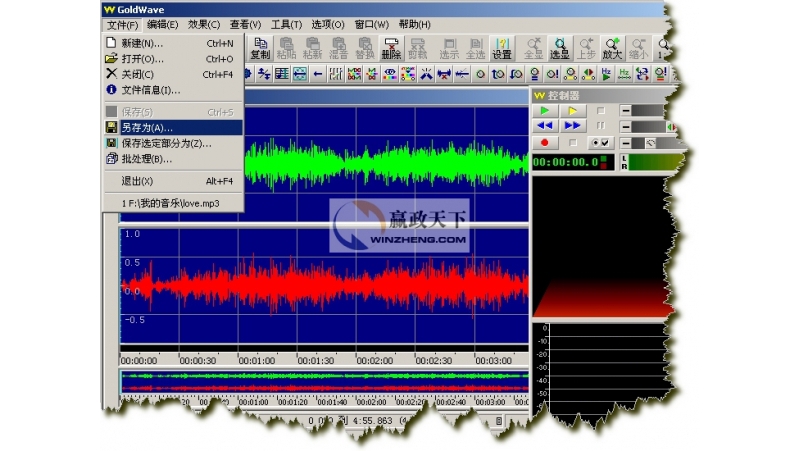Image resolution: width=800 pixels, height=451 pixels.
Task: Click the green play button in 控制器
Action: pyautogui.click(x=545, y=111)
